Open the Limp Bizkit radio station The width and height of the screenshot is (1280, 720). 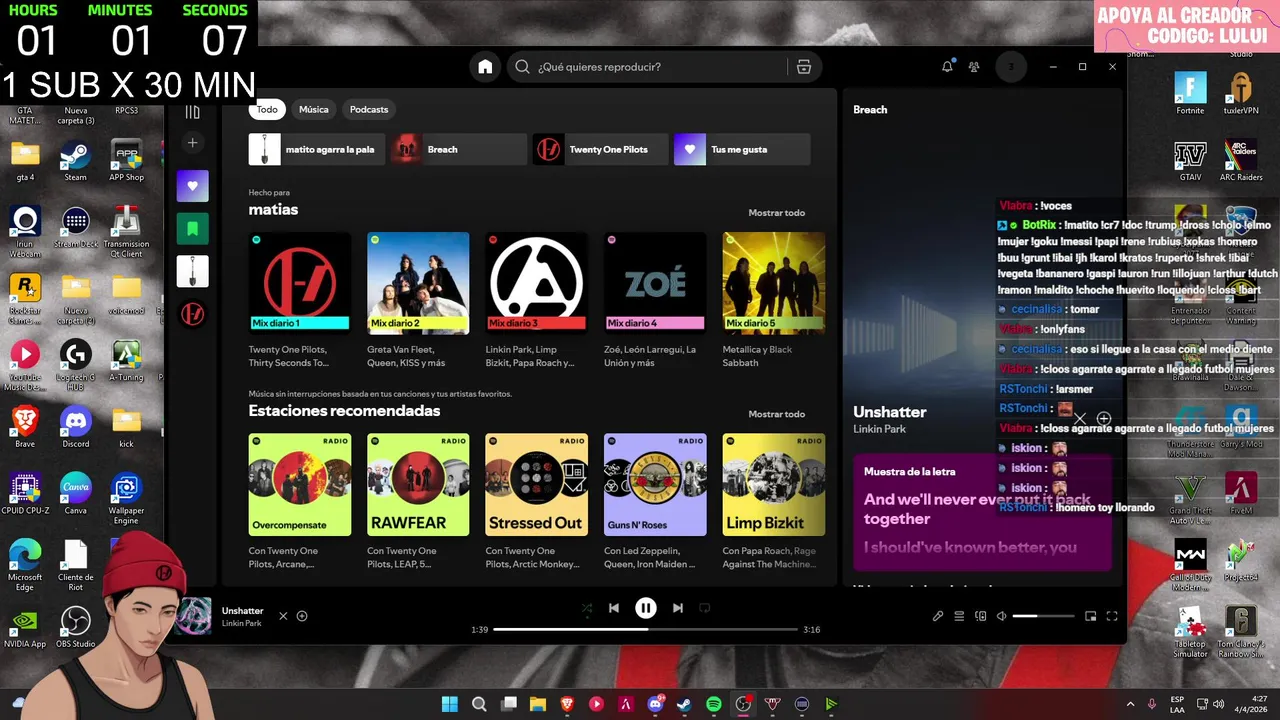pos(774,501)
